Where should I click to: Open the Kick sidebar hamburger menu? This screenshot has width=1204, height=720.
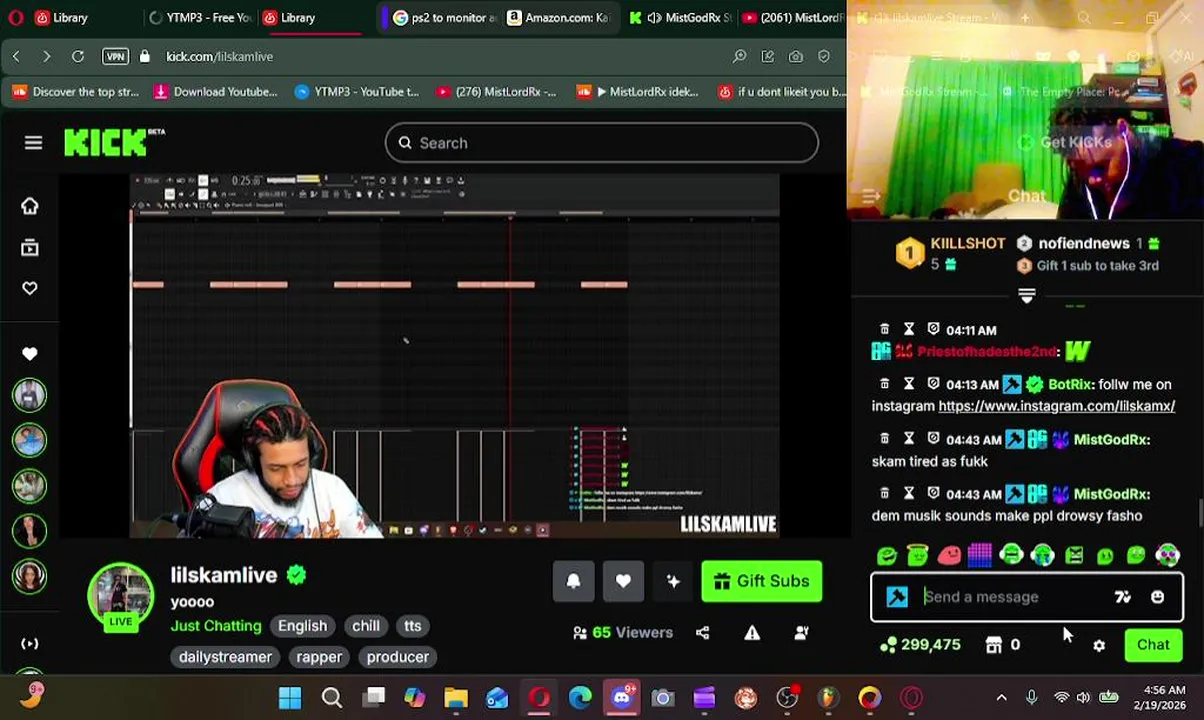point(33,143)
